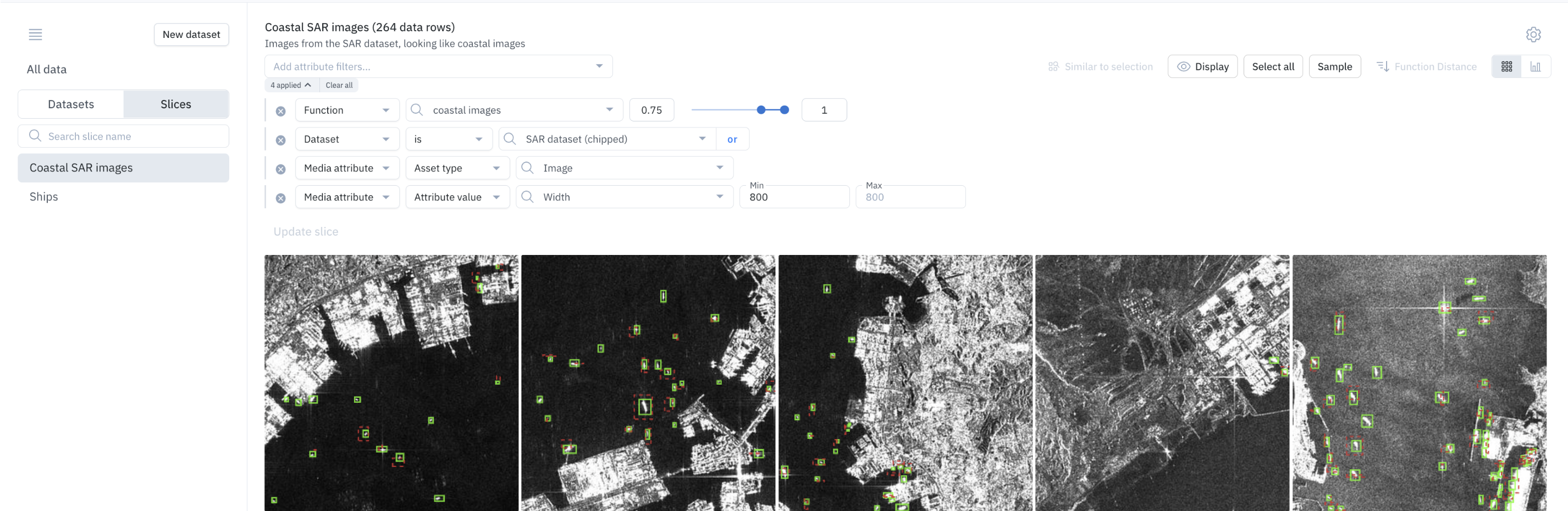Switch to grid view icon
The width and height of the screenshot is (1568, 511).
[1506, 67]
